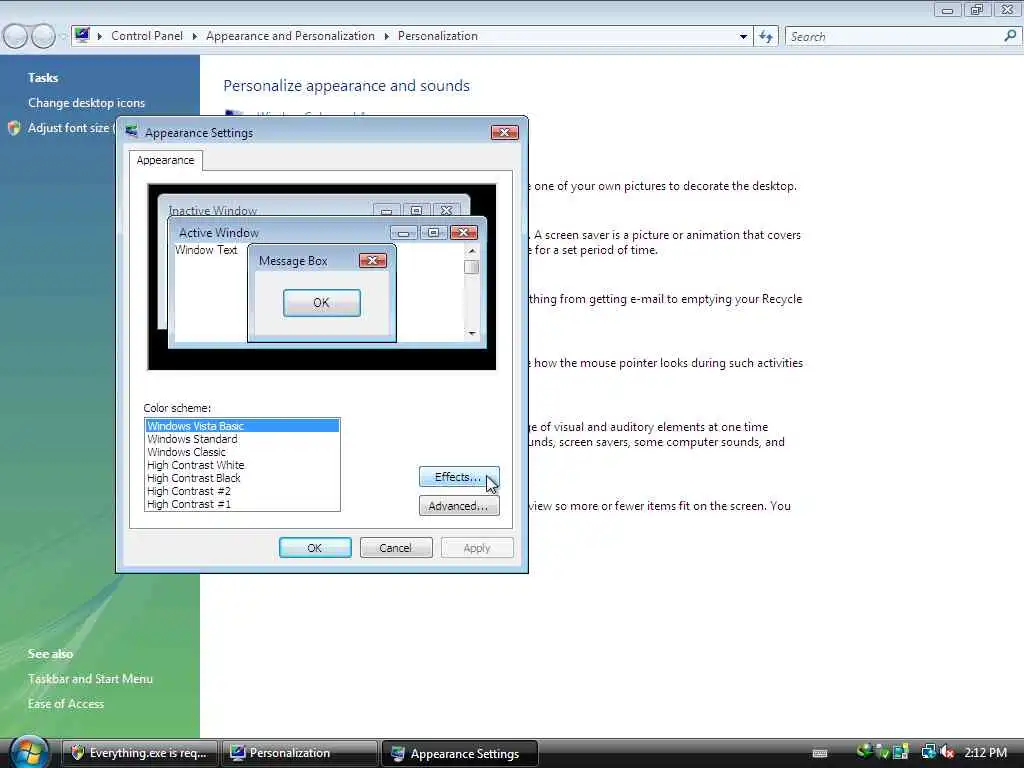Click Personalization breadcrumb
This screenshot has height=768, width=1024.
(x=438, y=36)
